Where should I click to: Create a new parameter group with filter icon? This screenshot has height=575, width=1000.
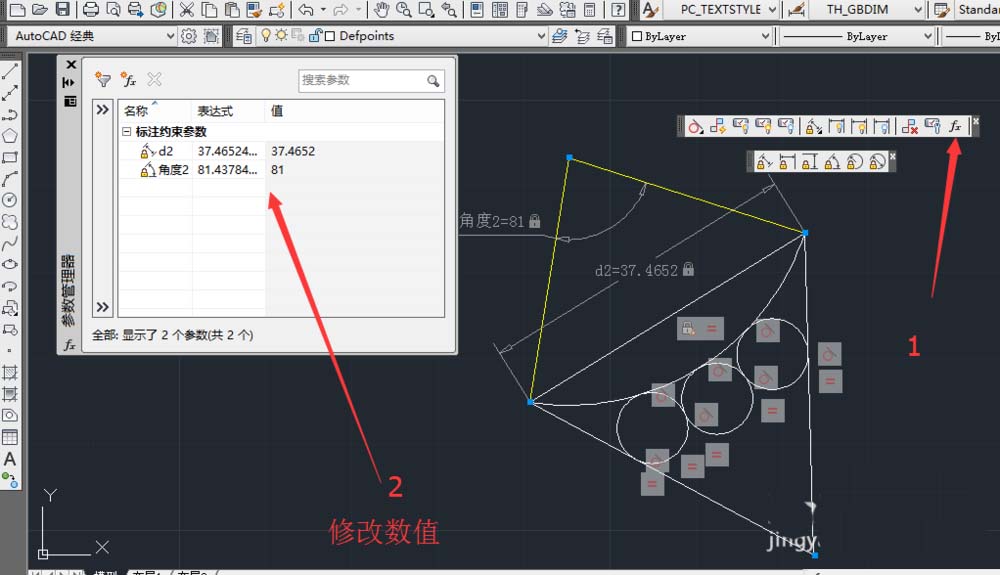click(x=103, y=80)
